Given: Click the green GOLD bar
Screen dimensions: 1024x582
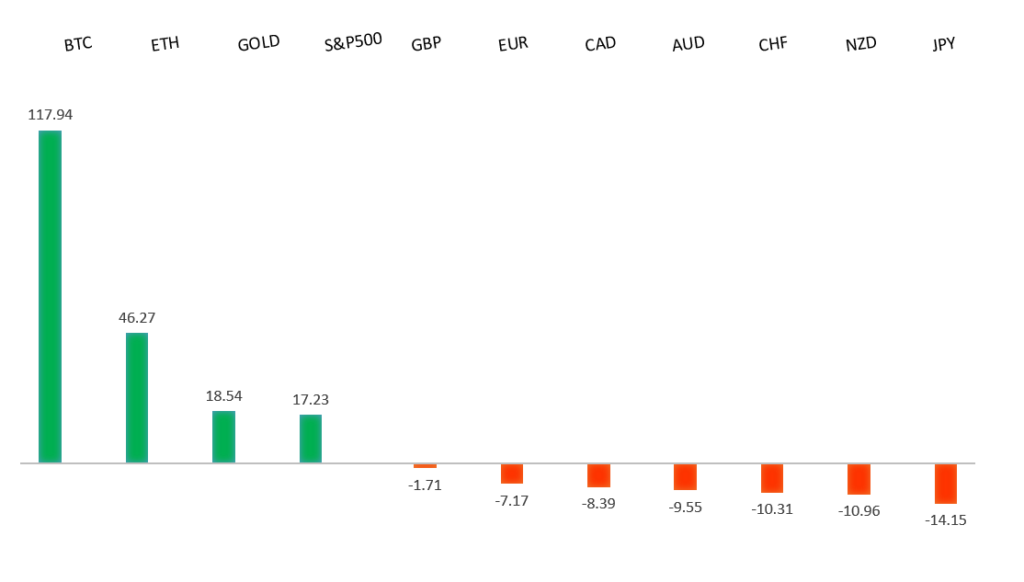Looking at the screenshot, I should point(224,437).
